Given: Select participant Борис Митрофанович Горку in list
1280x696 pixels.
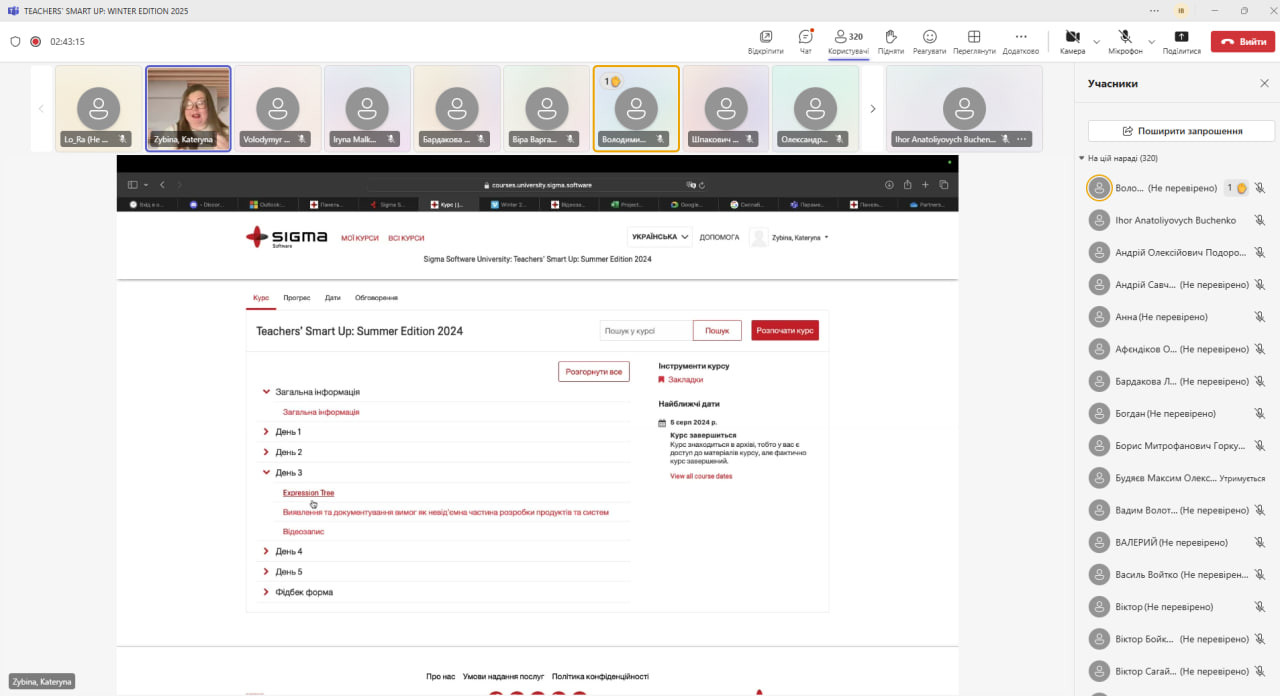Looking at the screenshot, I should [x=1175, y=446].
